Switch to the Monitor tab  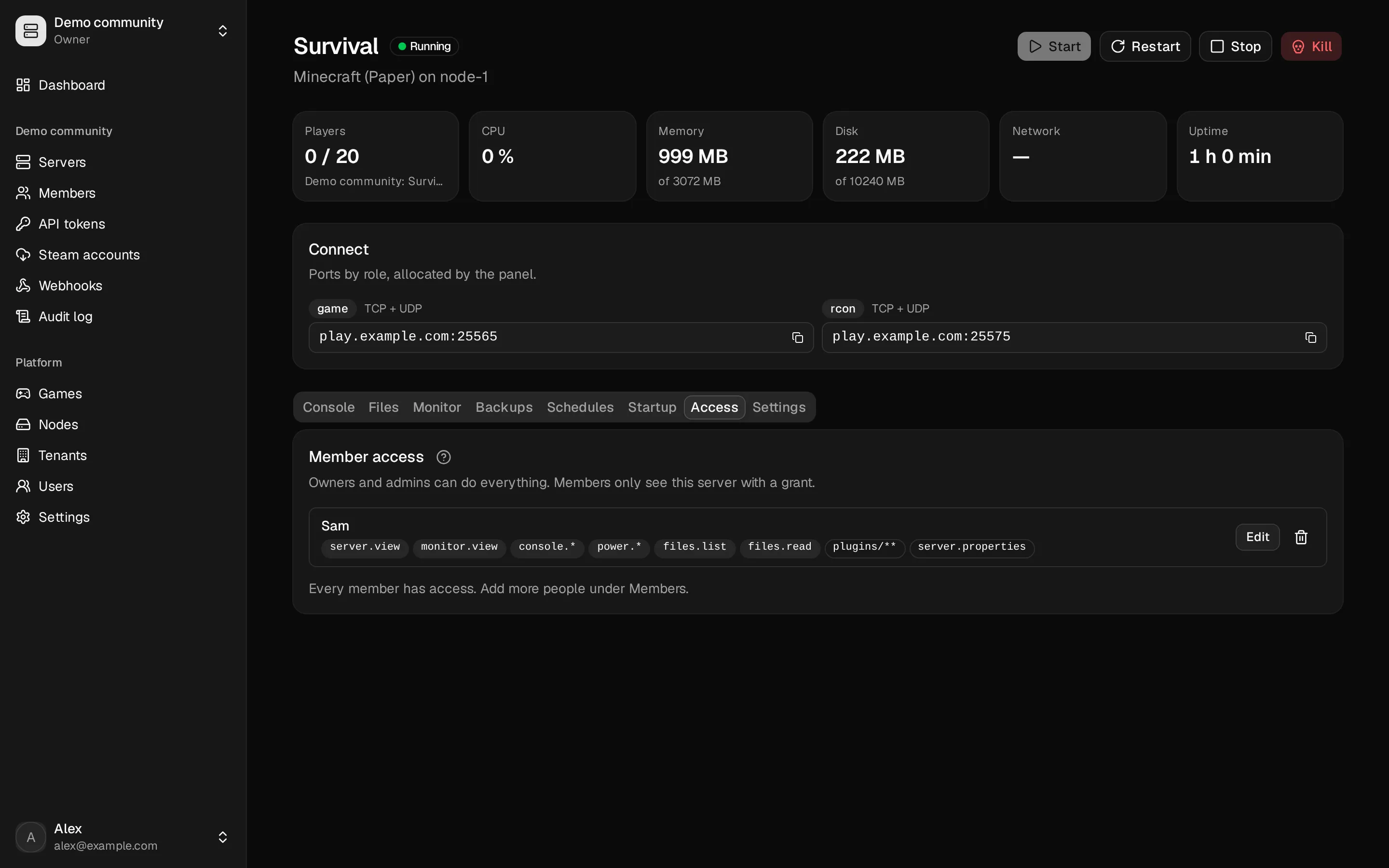[437, 407]
